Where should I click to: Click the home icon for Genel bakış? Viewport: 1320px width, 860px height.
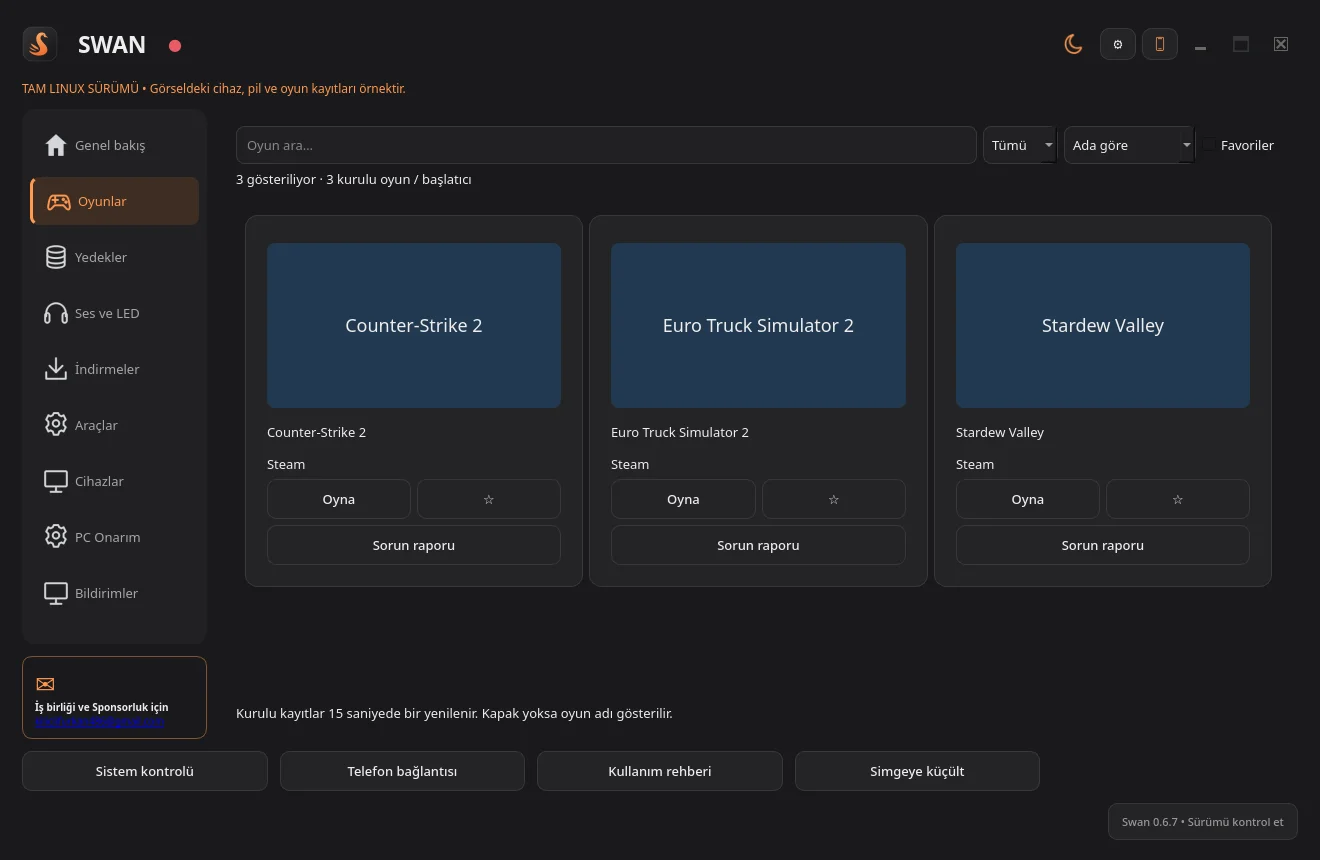click(56, 145)
